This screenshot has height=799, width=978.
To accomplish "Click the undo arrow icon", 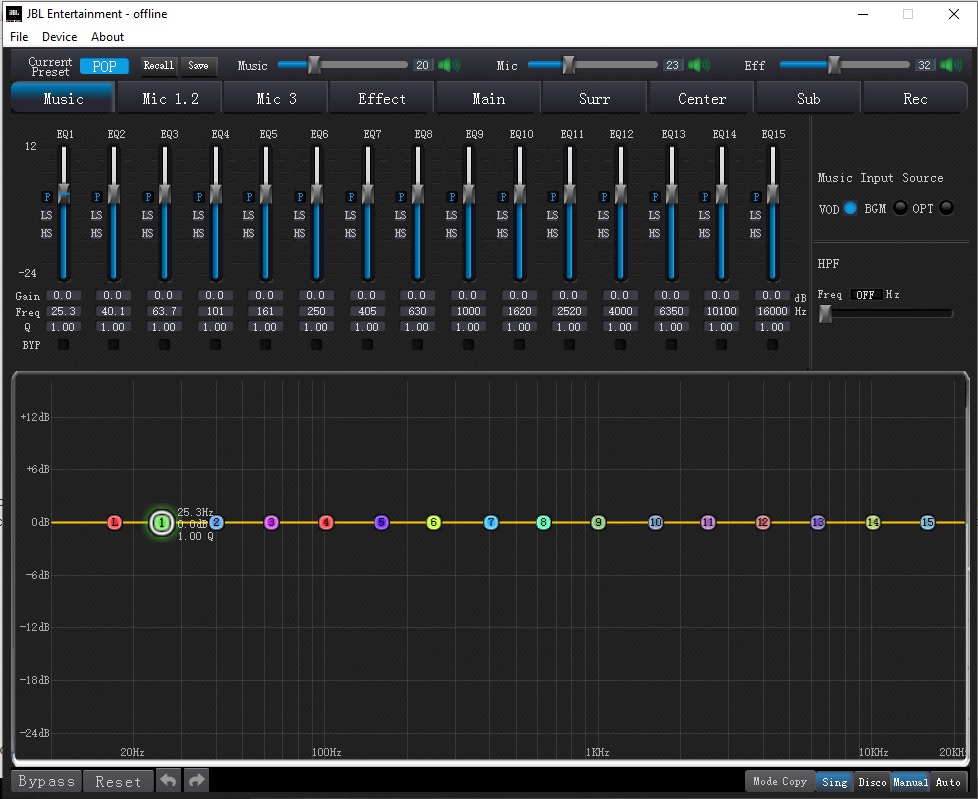I will click(x=169, y=781).
